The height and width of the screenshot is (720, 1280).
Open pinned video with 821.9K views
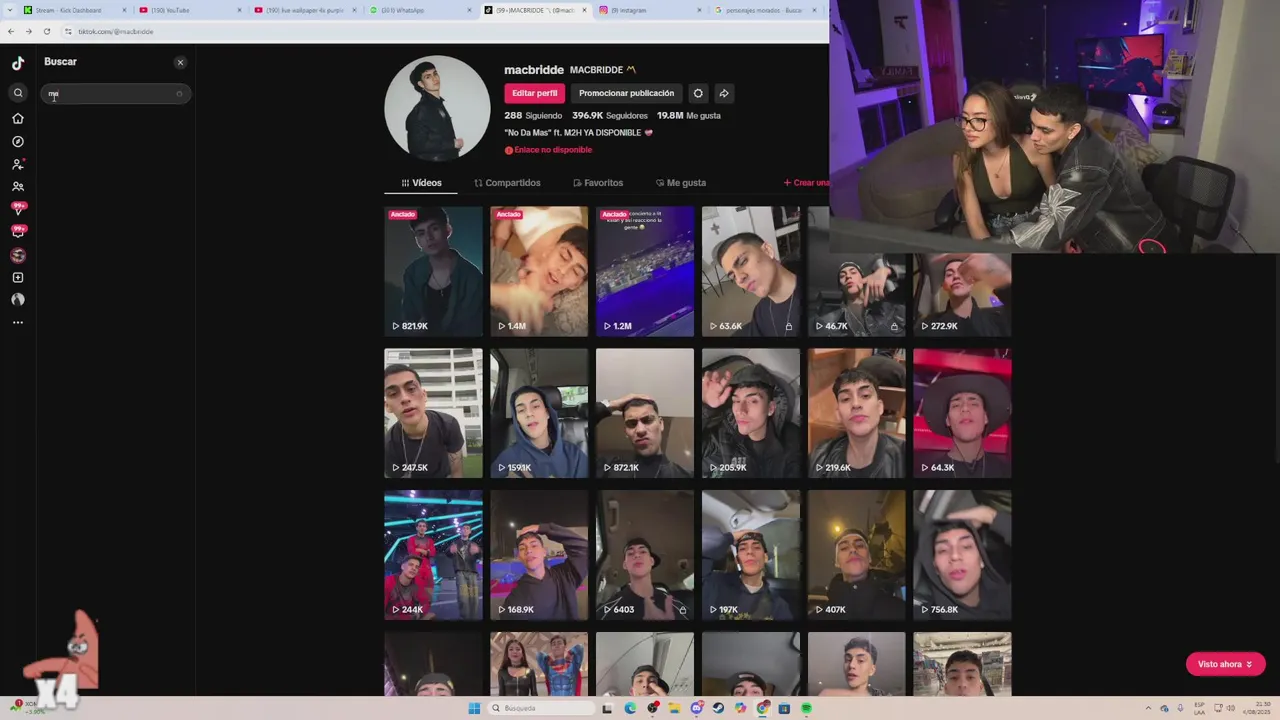pyautogui.click(x=433, y=271)
